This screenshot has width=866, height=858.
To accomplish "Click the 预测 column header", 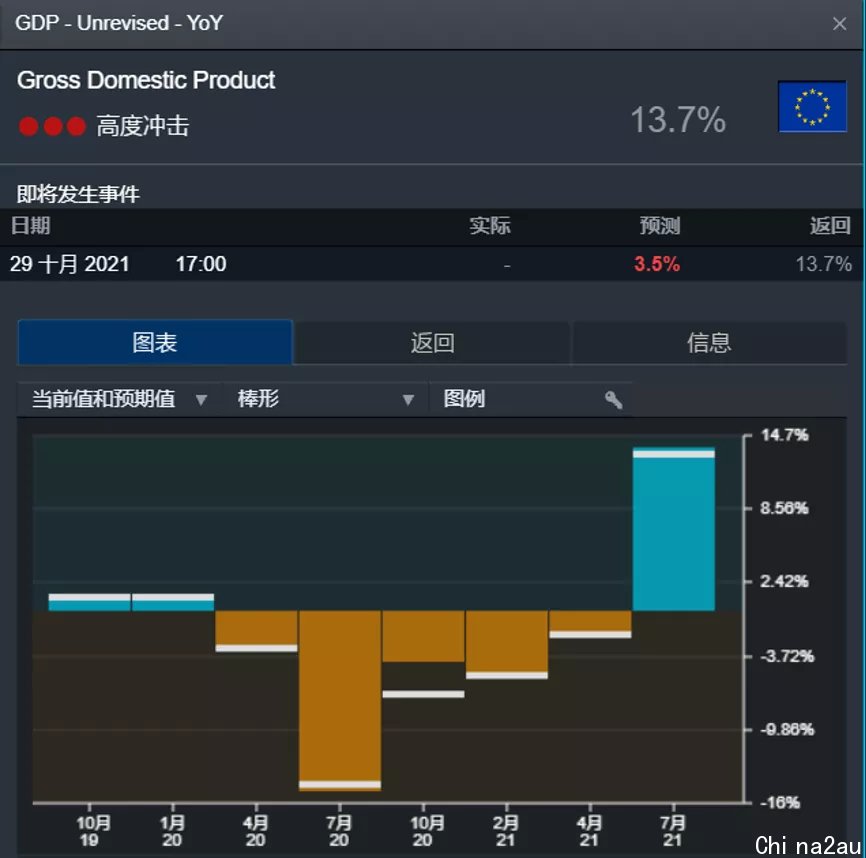I will point(660,226).
